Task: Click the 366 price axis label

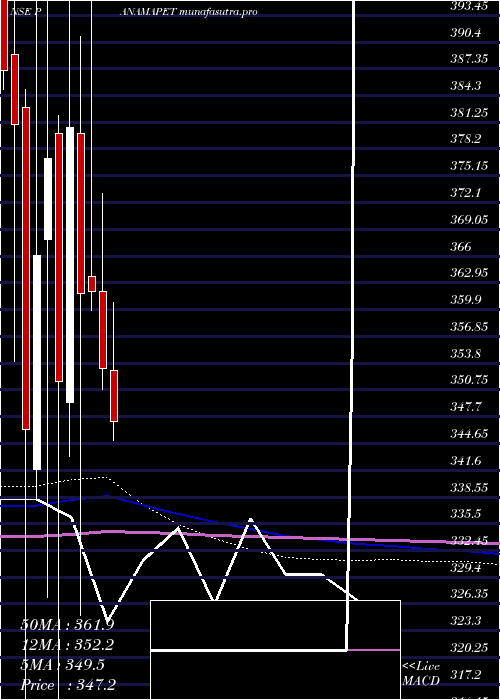Action: pyautogui.click(x=462, y=246)
